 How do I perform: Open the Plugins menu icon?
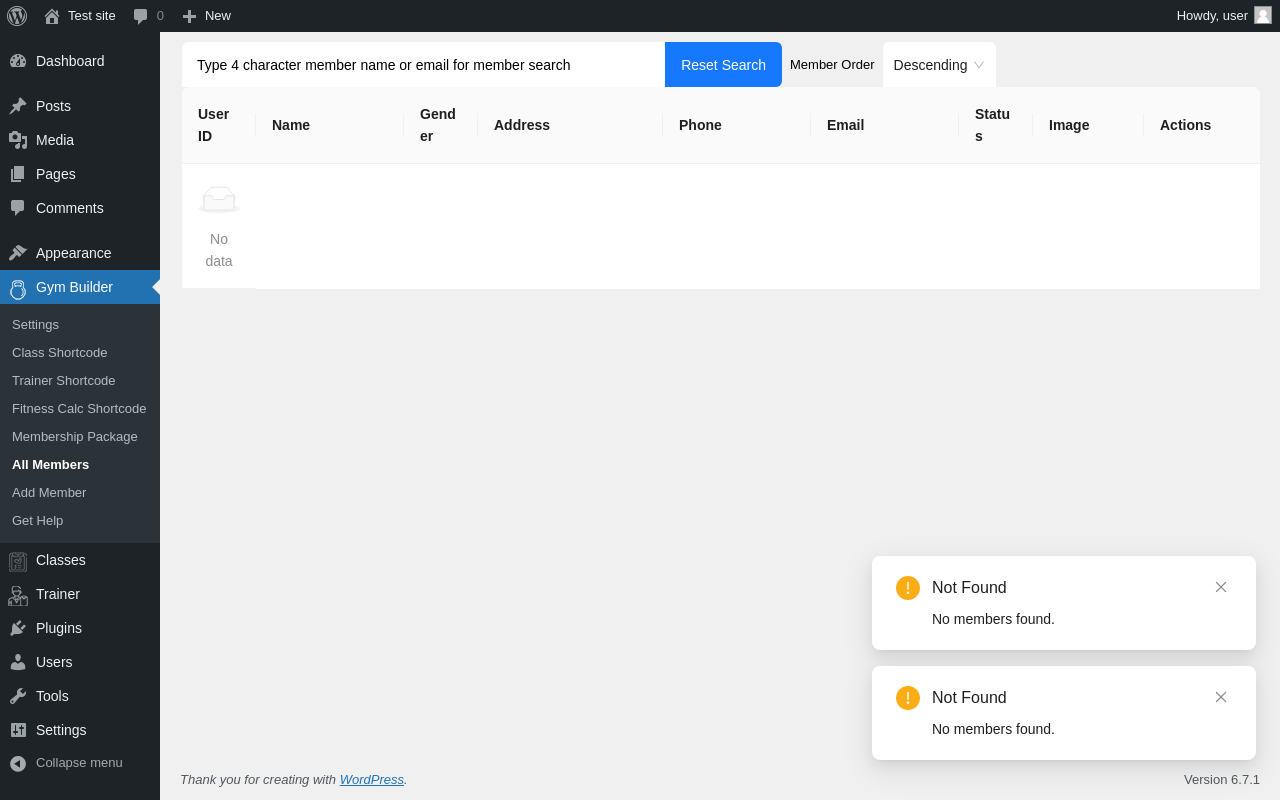click(18, 628)
